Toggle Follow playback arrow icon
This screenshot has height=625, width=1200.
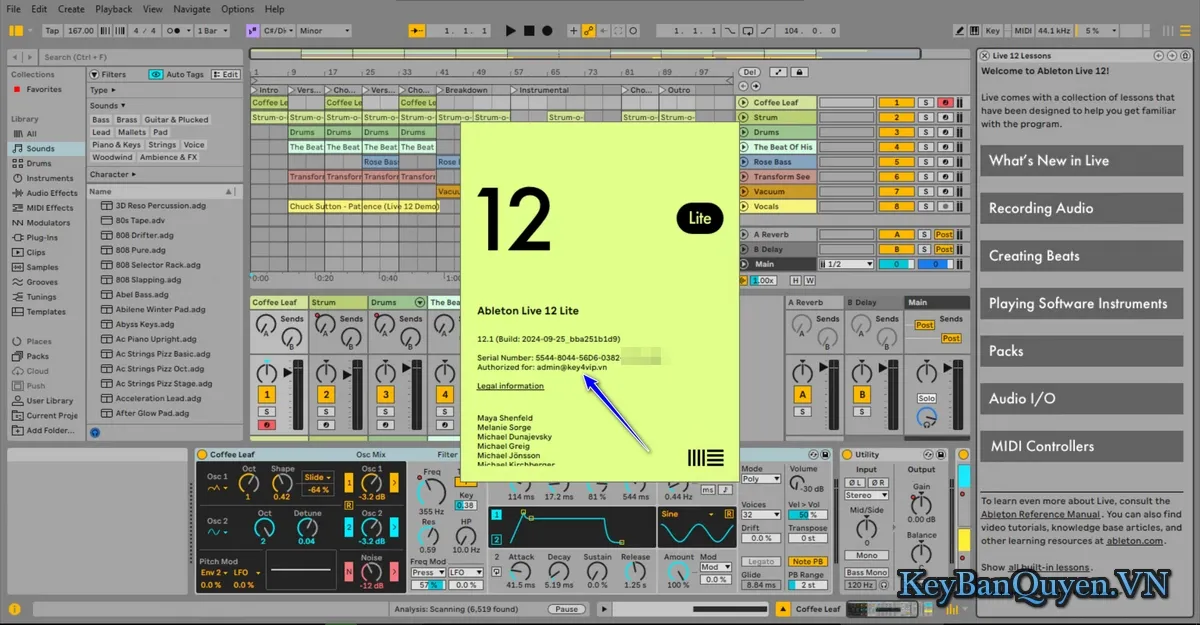click(419, 31)
